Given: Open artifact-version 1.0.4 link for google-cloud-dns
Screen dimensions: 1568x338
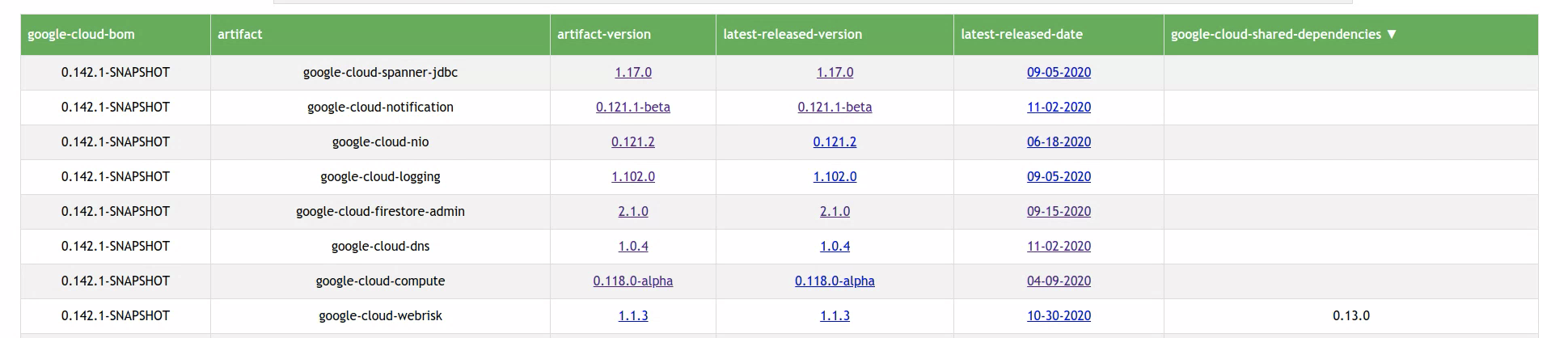Looking at the screenshot, I should (x=633, y=246).
